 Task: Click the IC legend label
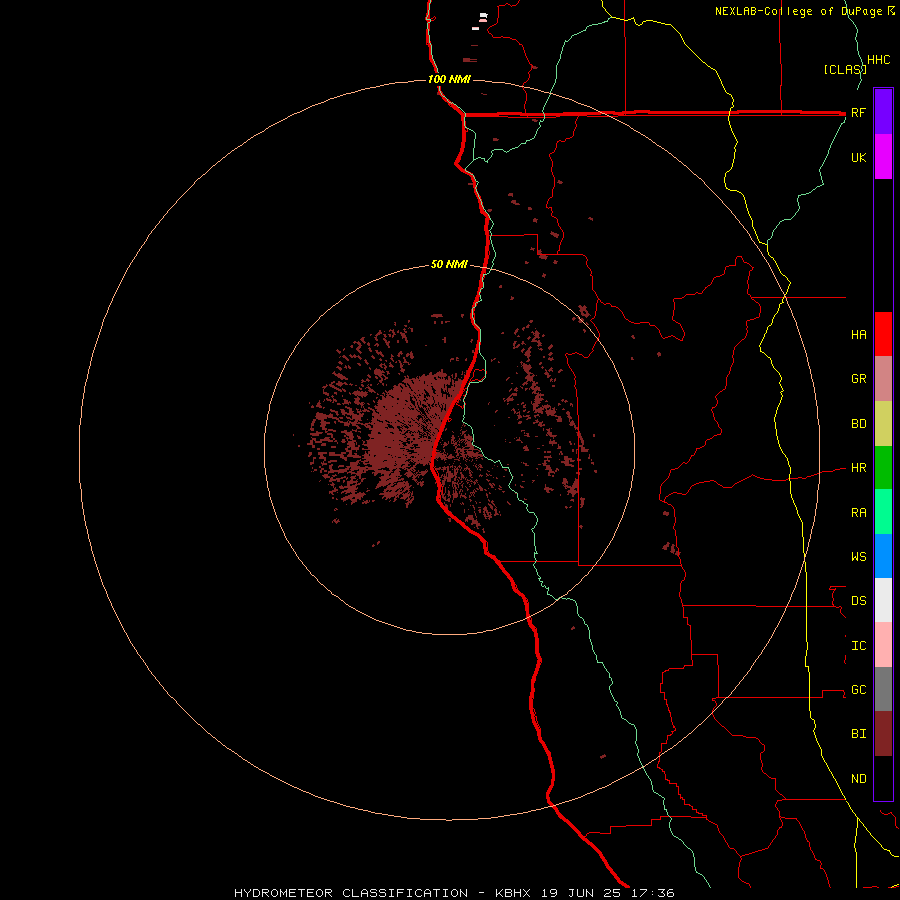click(859, 646)
